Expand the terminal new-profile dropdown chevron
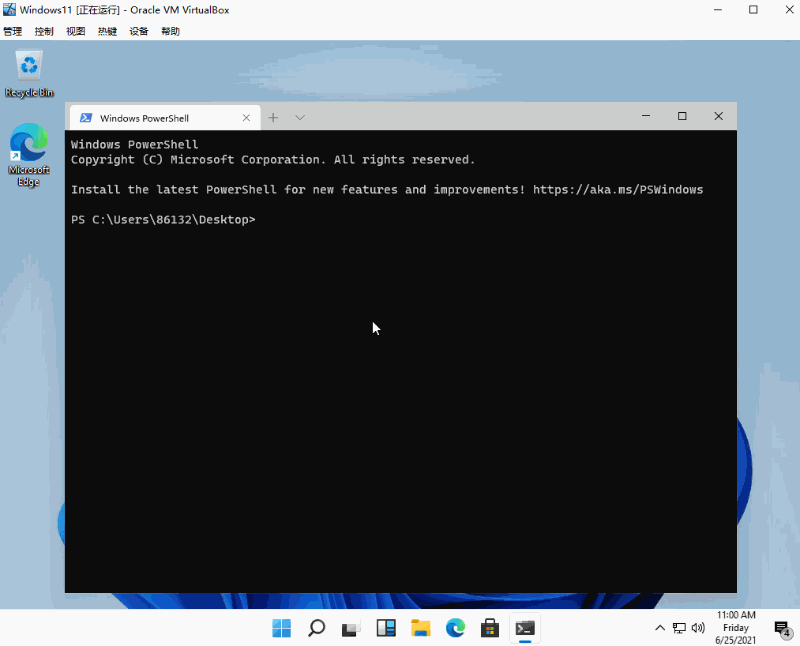Screen dimensions: 800x646 (x=299, y=118)
